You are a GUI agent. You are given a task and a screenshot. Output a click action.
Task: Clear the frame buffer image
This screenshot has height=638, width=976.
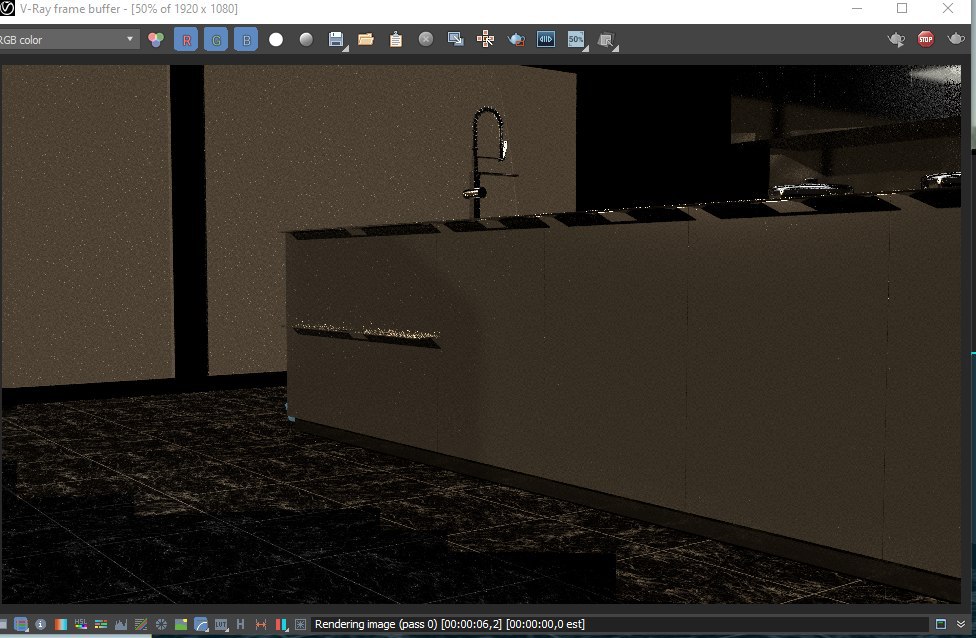(x=426, y=40)
